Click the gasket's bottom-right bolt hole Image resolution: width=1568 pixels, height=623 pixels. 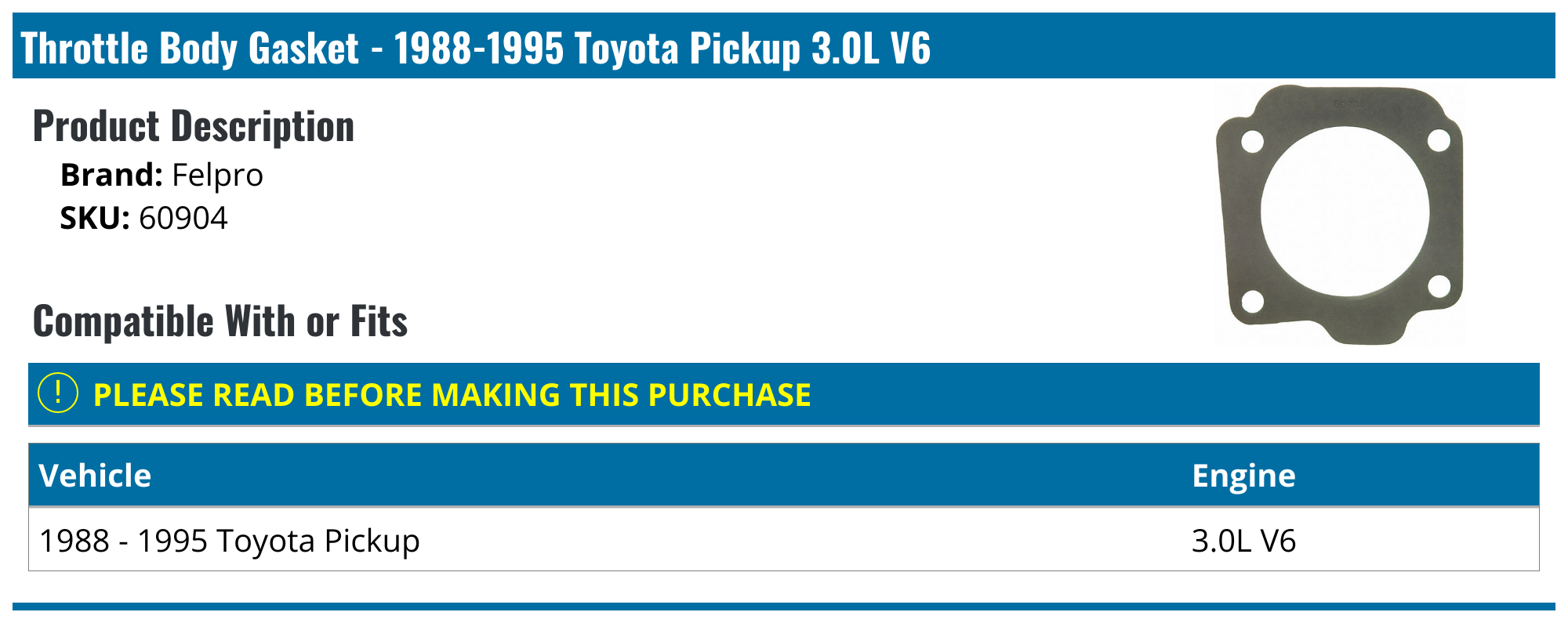coord(1439,286)
